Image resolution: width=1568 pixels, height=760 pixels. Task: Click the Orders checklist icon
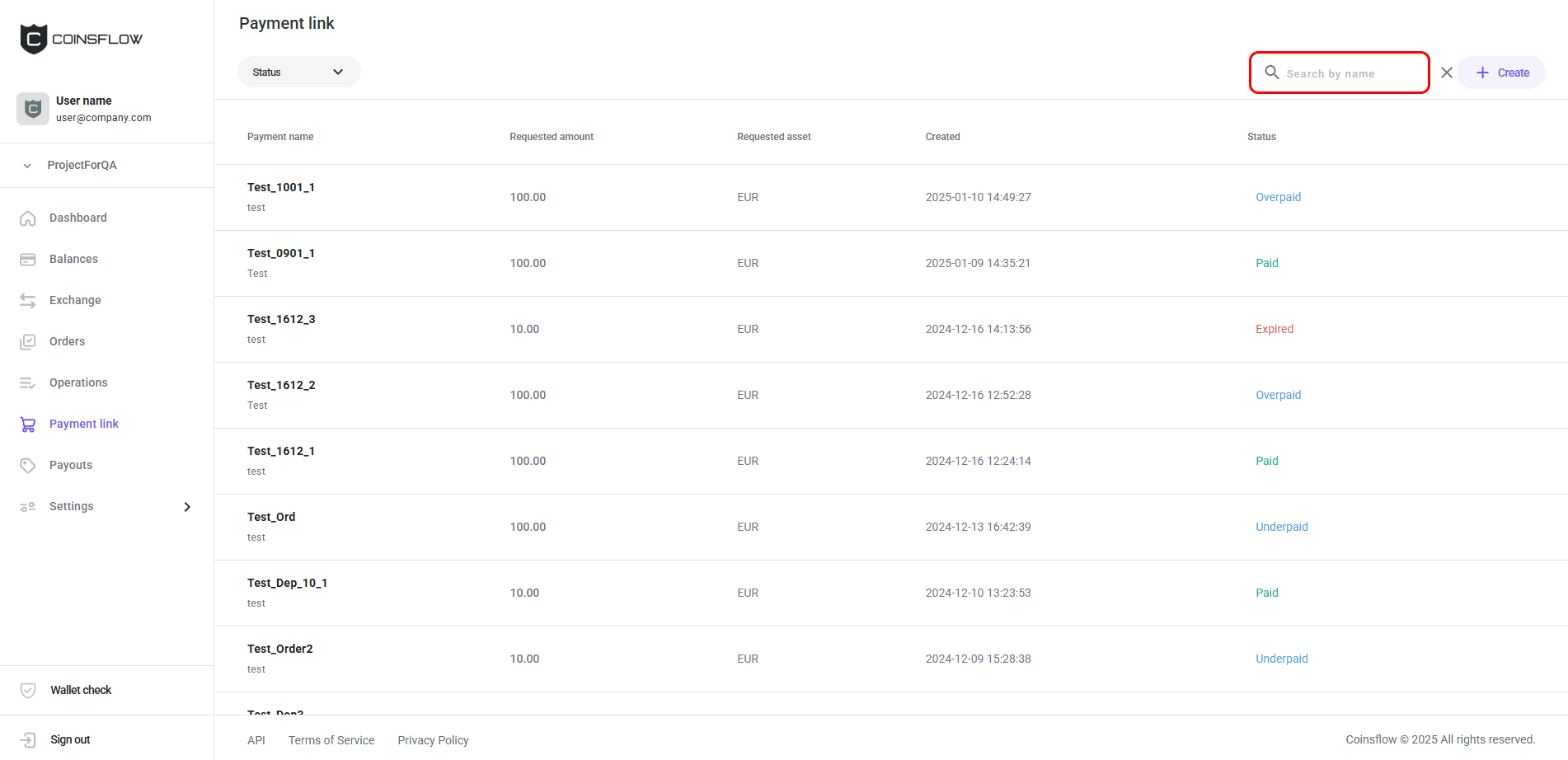tap(28, 342)
